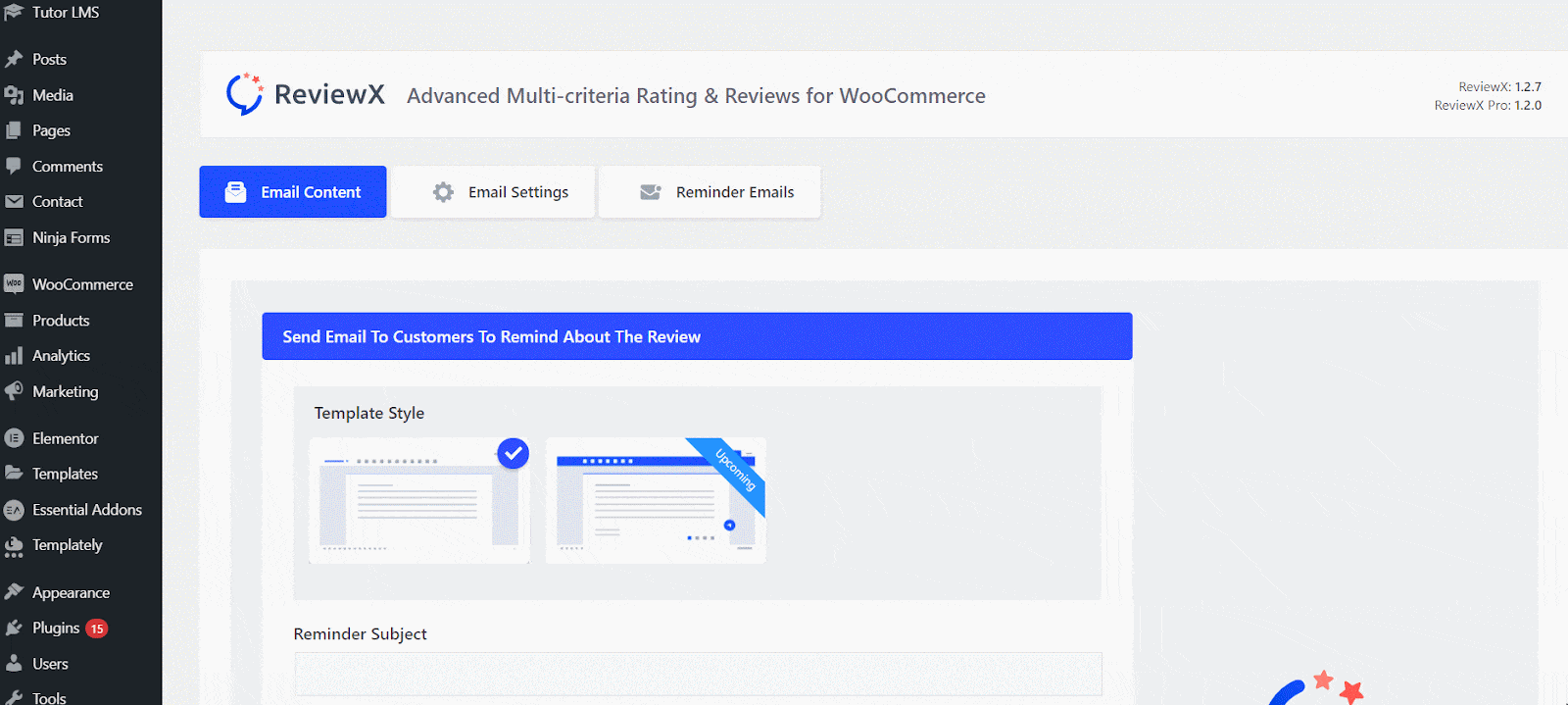Click the Template Style label
Image resolution: width=1568 pixels, height=705 pixels.
pos(369,413)
